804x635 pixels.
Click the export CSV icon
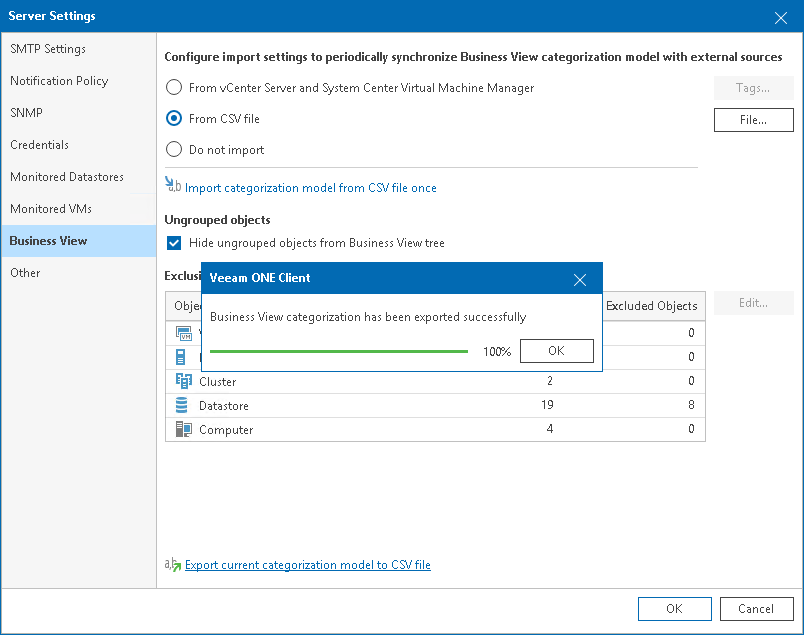coord(173,564)
